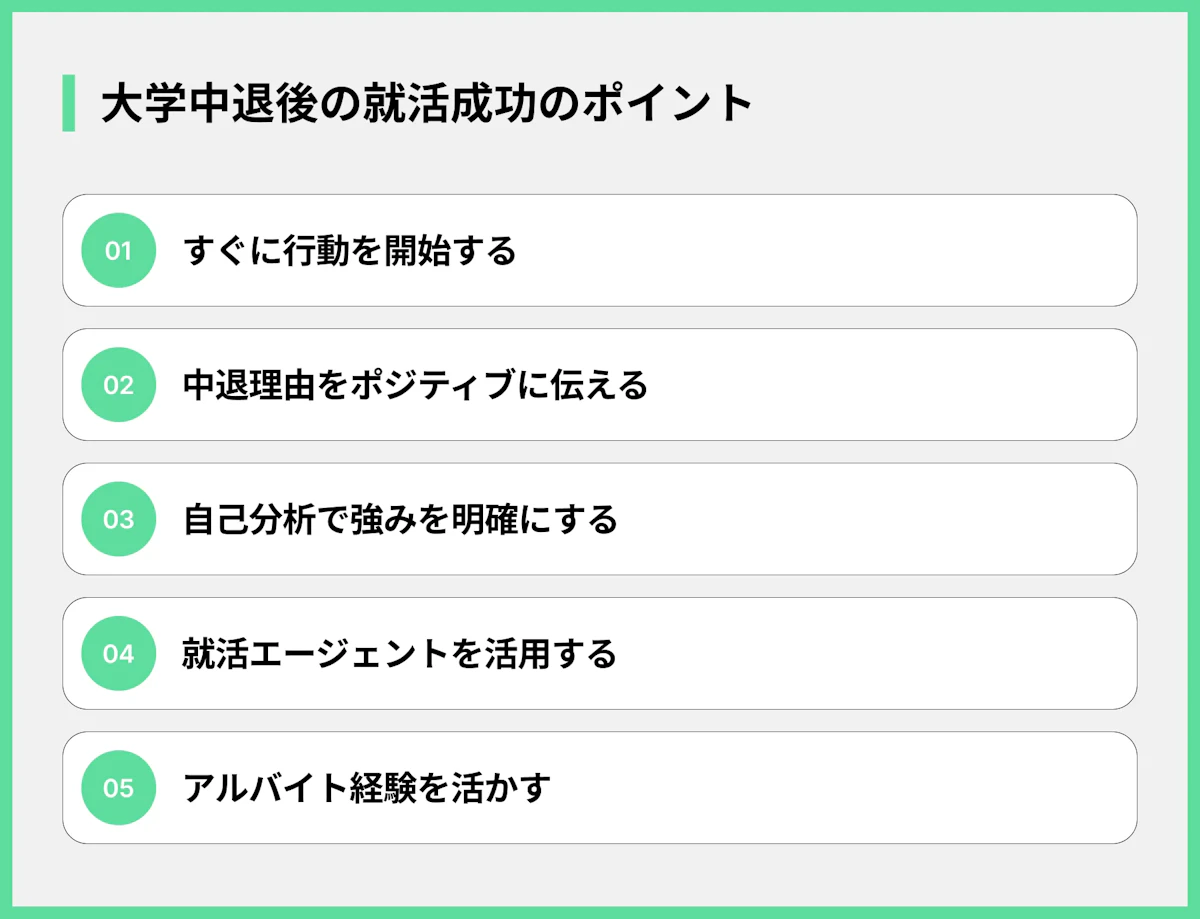
Task: Click the green 05 number badge
Action: point(118,788)
